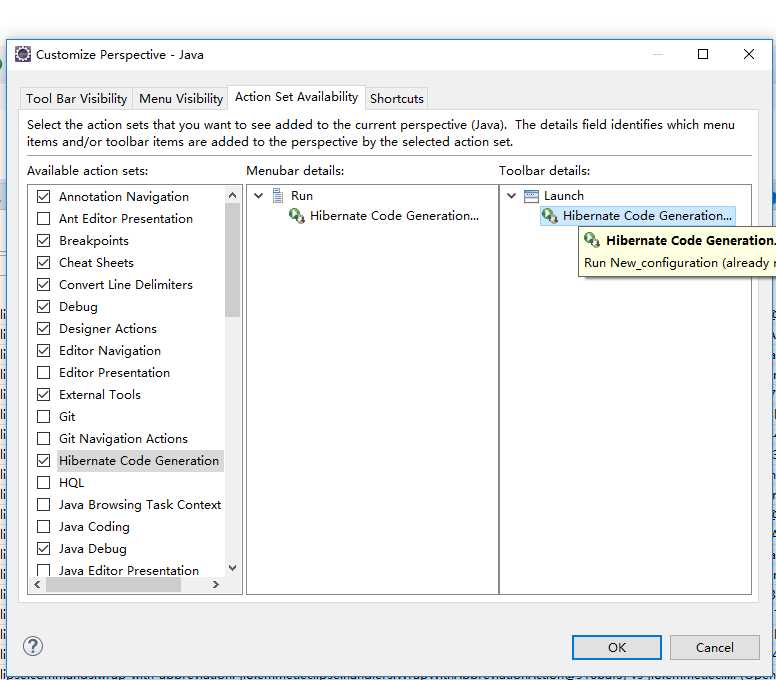Select the Action Set Availability tab

[296, 97]
